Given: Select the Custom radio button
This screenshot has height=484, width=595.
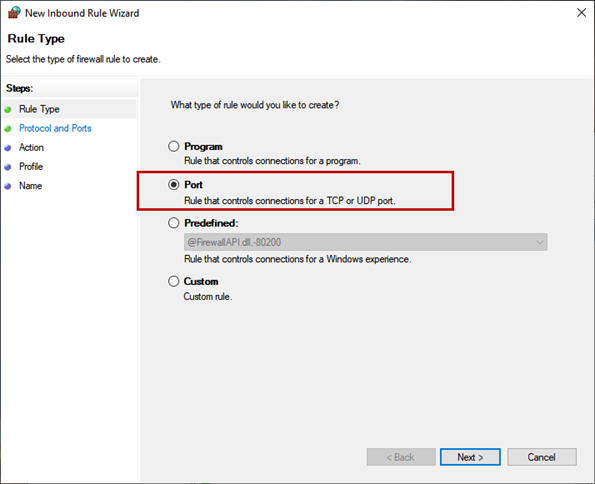Looking at the screenshot, I should tap(174, 281).
